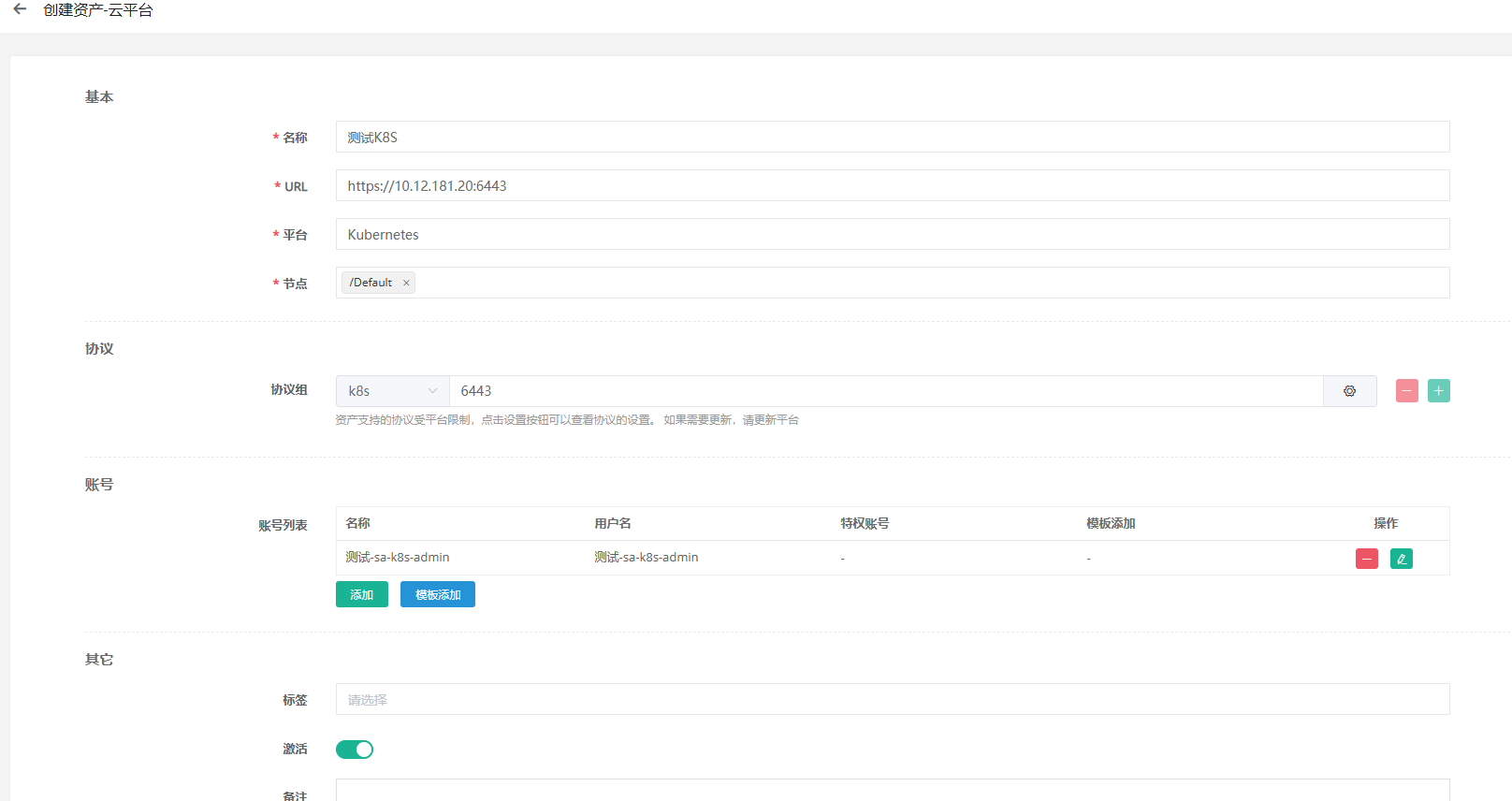Focus the URL input field
1512x801 pixels.
coord(893,185)
